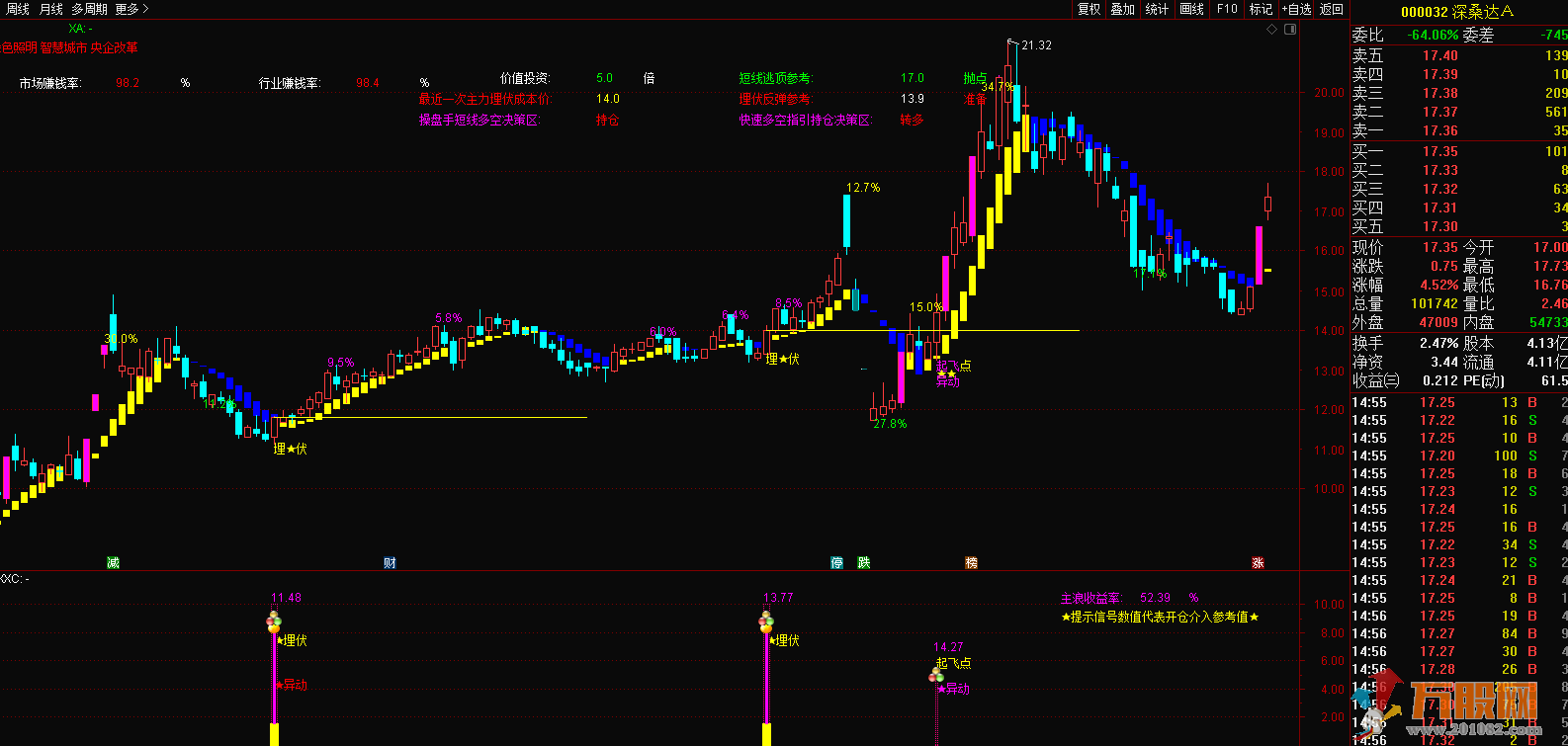The image size is (1568, 746).
Task: Click the 委比 -64.06% value
Action: point(1434,35)
